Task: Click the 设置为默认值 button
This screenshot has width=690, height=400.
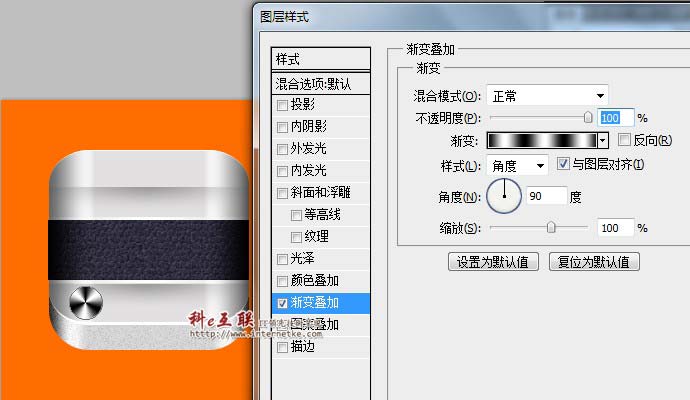Action: pyautogui.click(x=493, y=262)
